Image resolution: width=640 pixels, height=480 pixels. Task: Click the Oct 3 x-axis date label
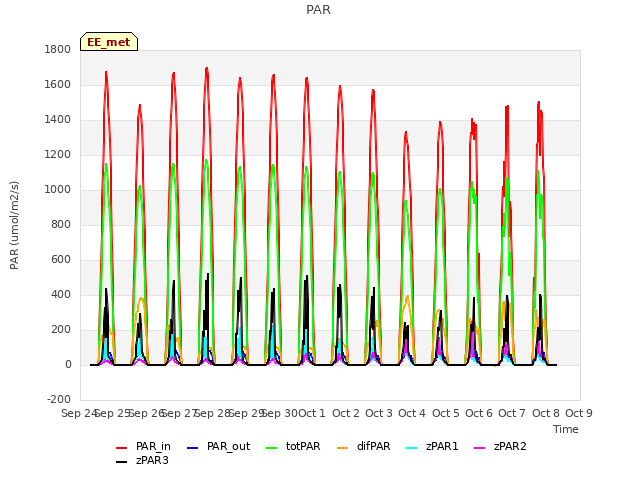coord(379,413)
